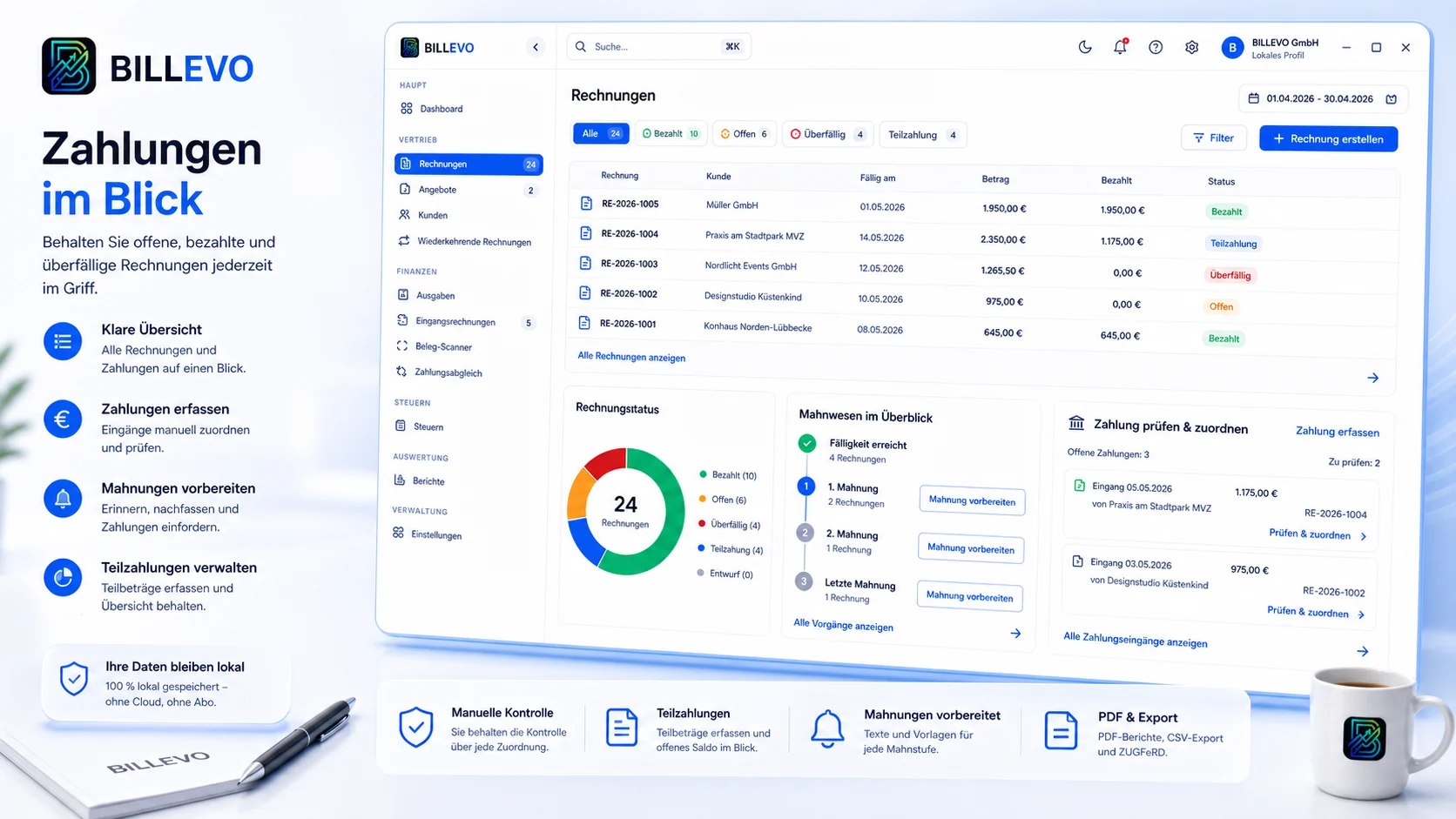Click the Steuern sidebar icon
1456x819 pixels.
[x=401, y=426]
